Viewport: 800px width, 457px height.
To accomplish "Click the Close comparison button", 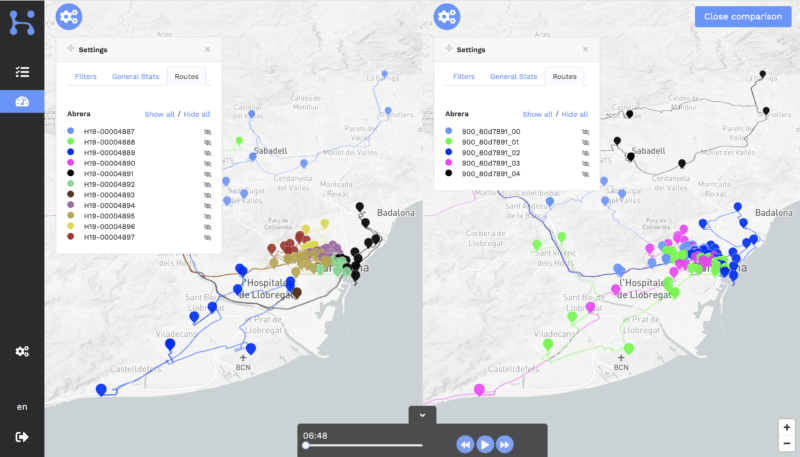I will coord(742,16).
